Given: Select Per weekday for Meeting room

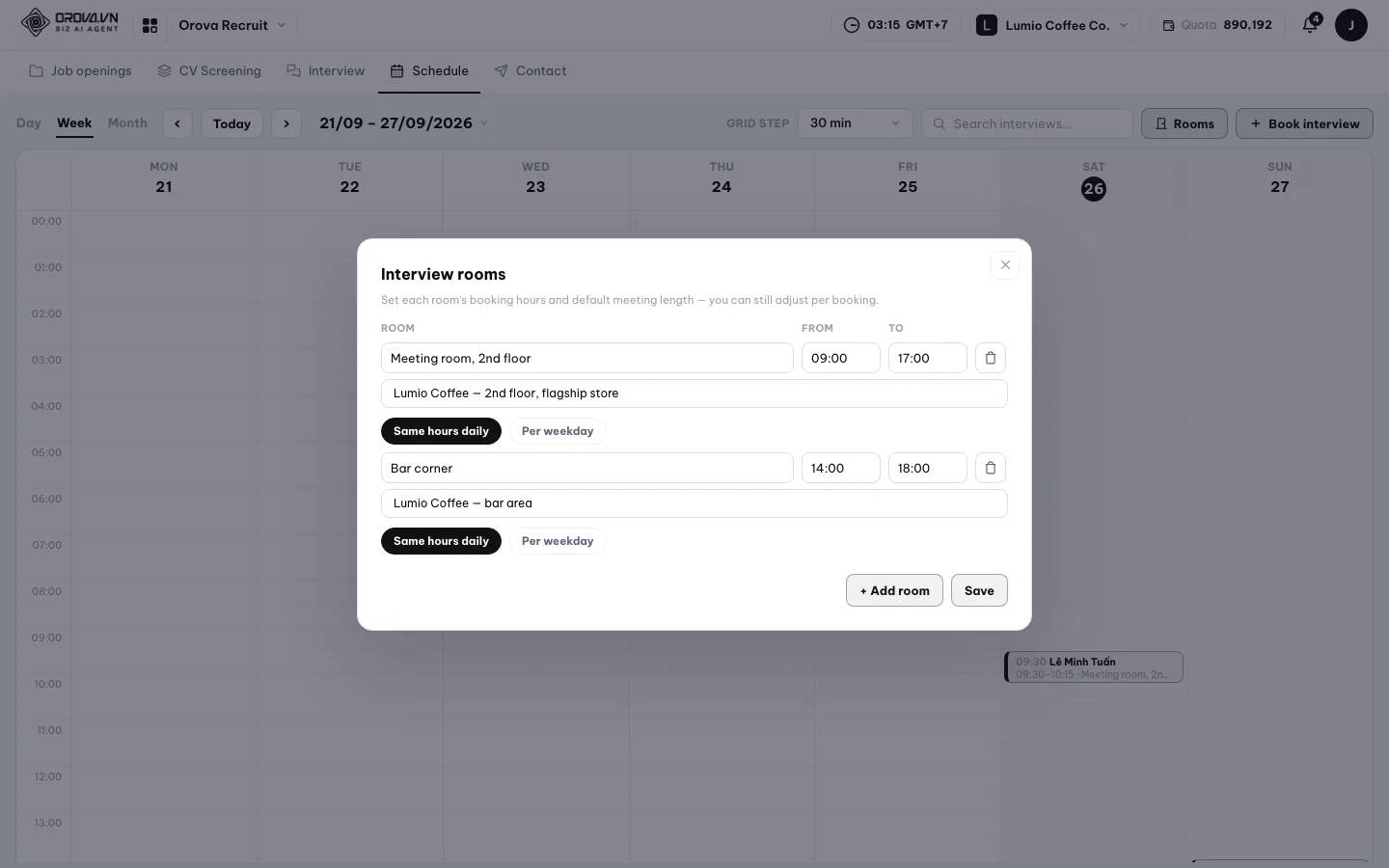Looking at the screenshot, I should coord(558,431).
